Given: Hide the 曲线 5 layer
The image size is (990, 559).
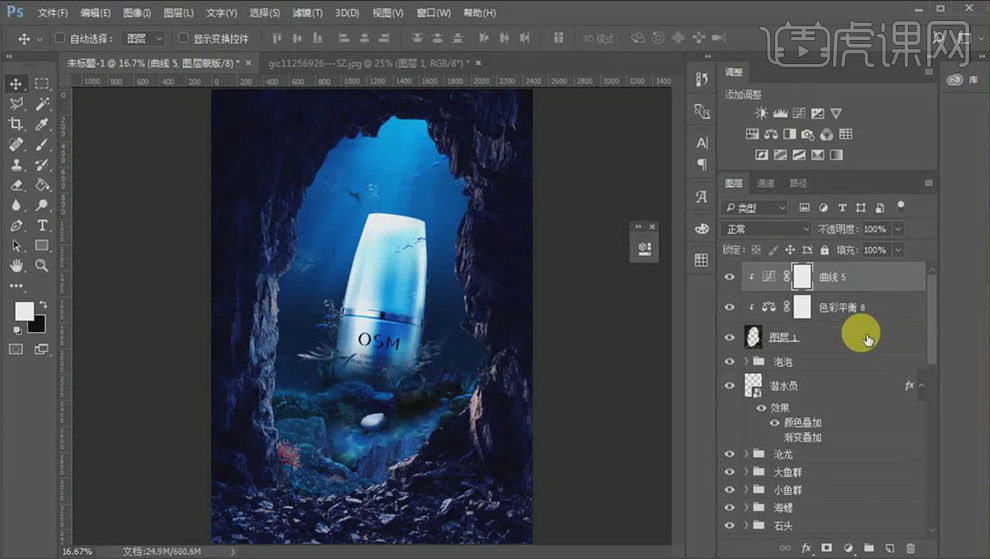Looking at the screenshot, I should (729, 277).
